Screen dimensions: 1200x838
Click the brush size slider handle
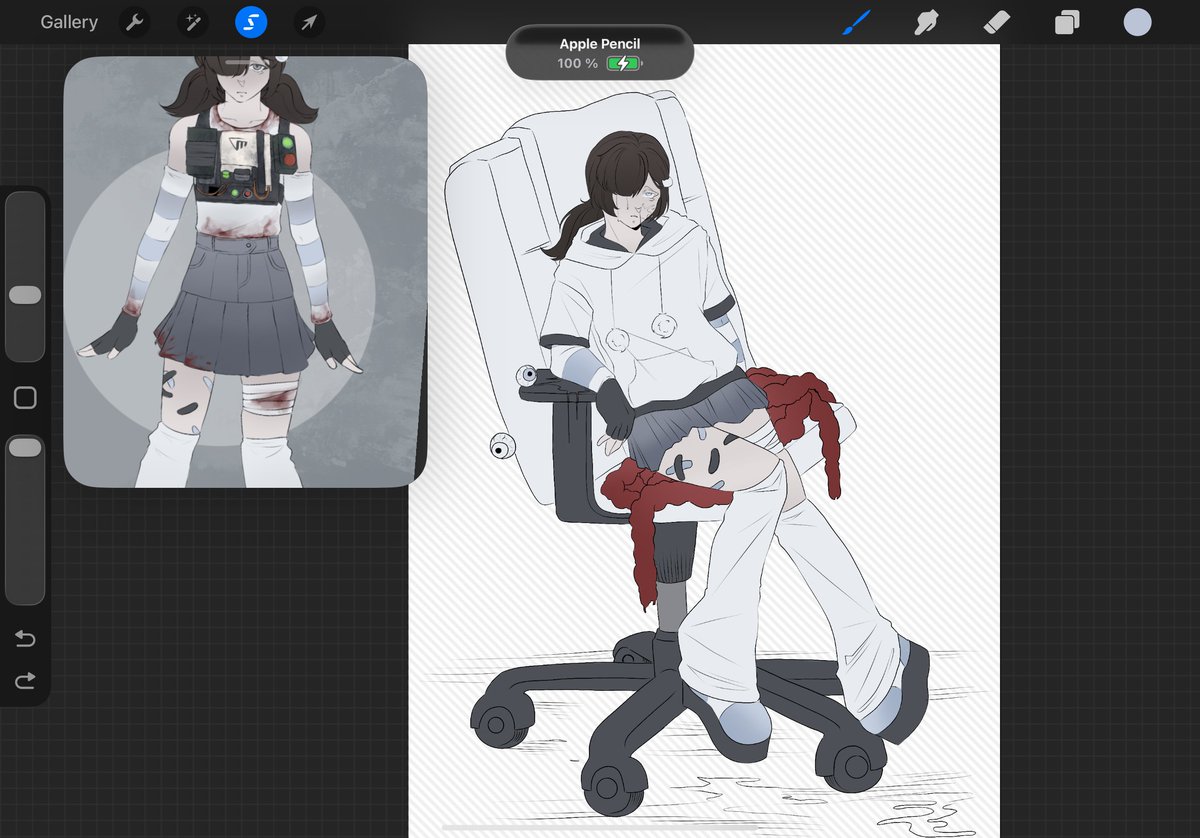click(x=25, y=295)
